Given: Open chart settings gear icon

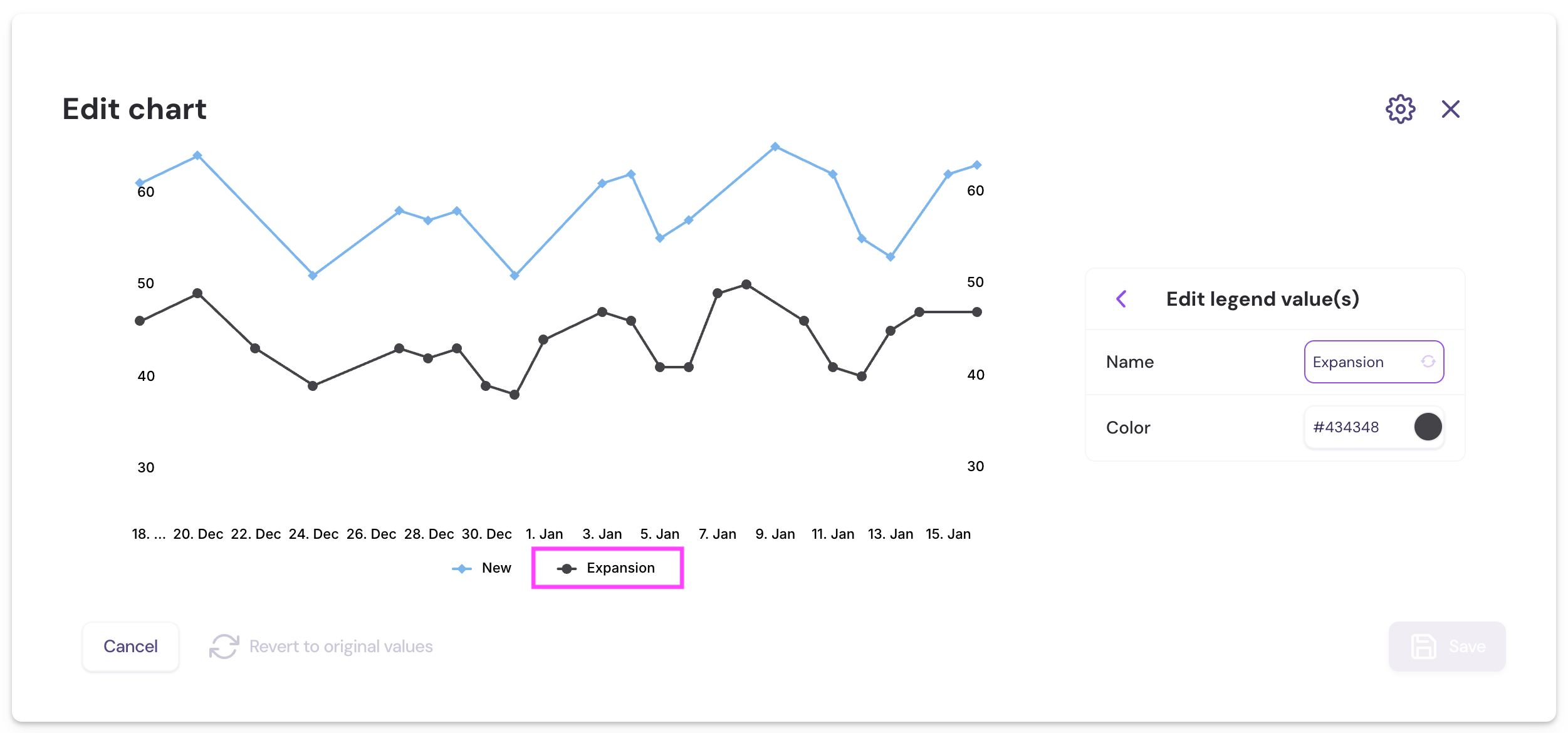Looking at the screenshot, I should 1400,110.
